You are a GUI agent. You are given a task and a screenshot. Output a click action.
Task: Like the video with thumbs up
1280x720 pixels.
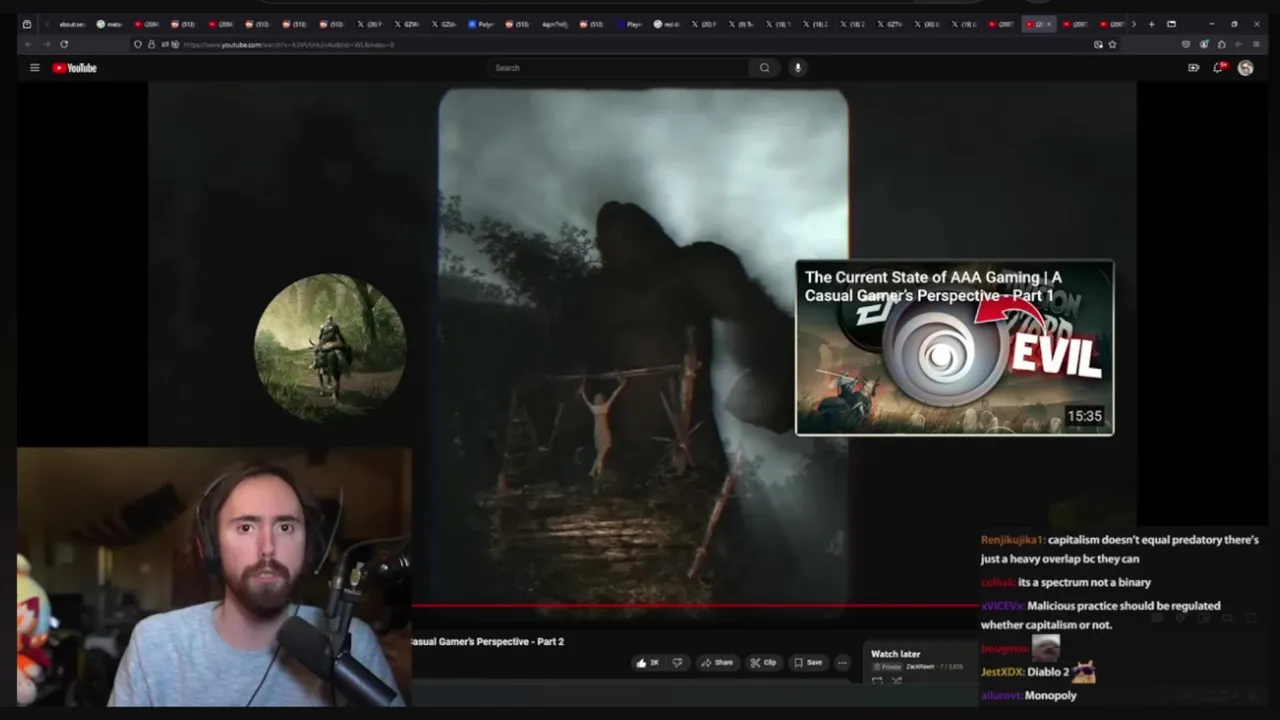coord(648,662)
